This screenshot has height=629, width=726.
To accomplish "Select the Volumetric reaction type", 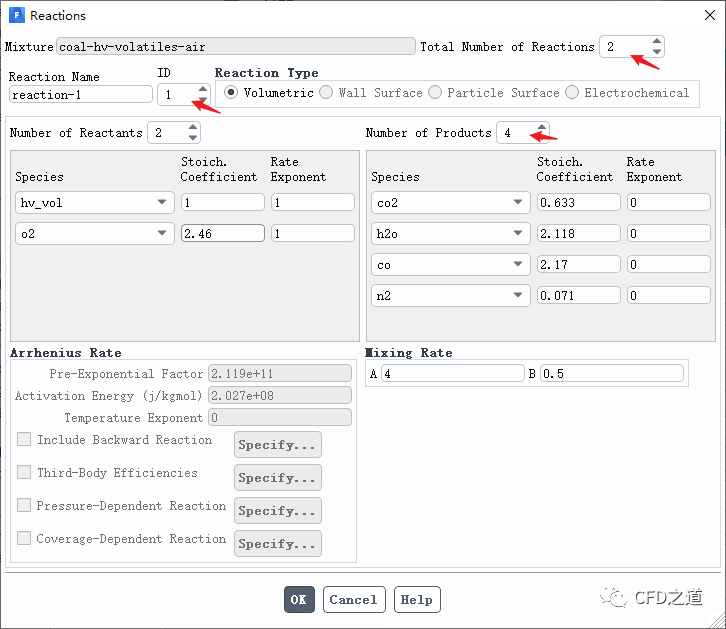I will coord(232,93).
